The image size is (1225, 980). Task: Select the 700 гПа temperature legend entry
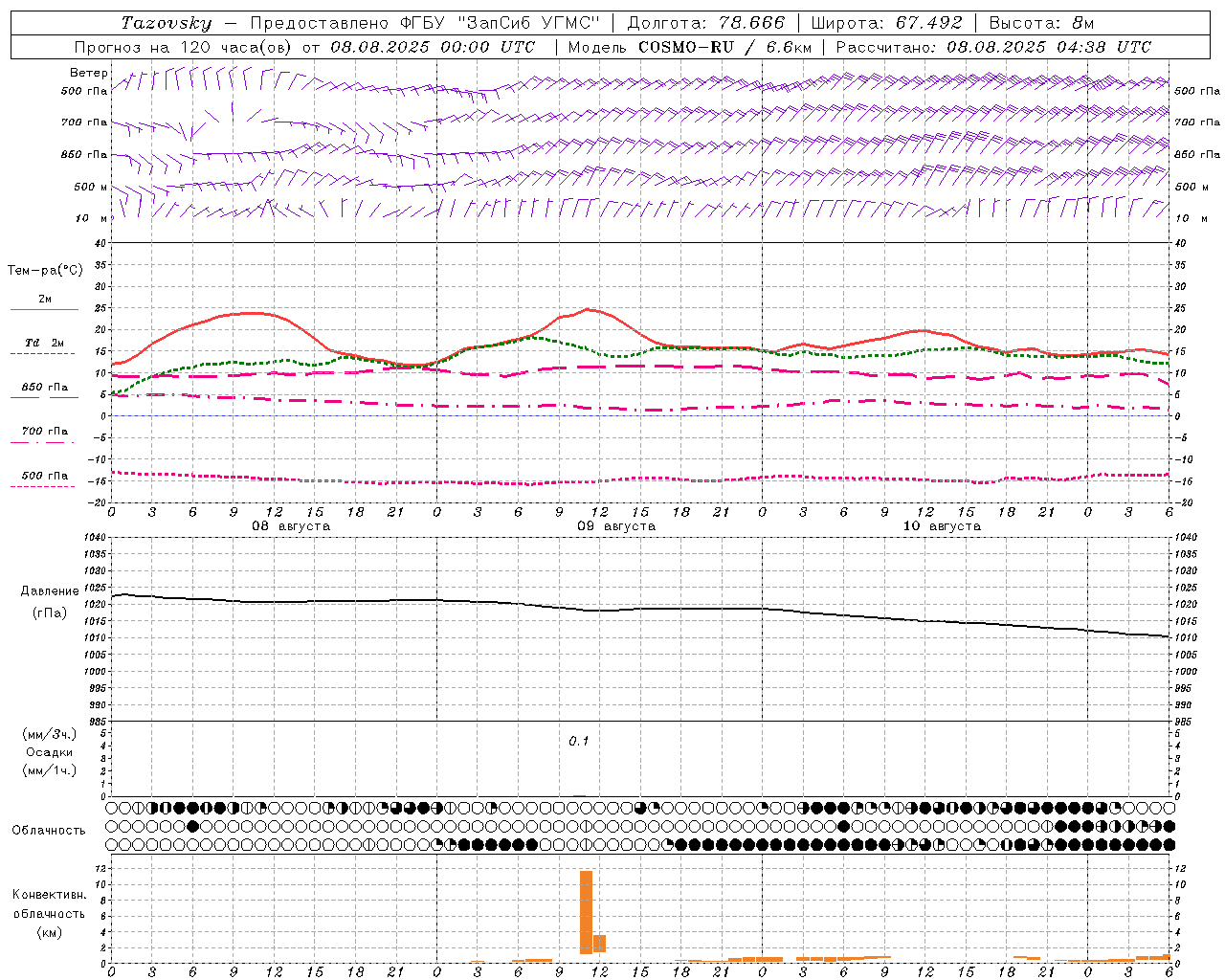(45, 431)
